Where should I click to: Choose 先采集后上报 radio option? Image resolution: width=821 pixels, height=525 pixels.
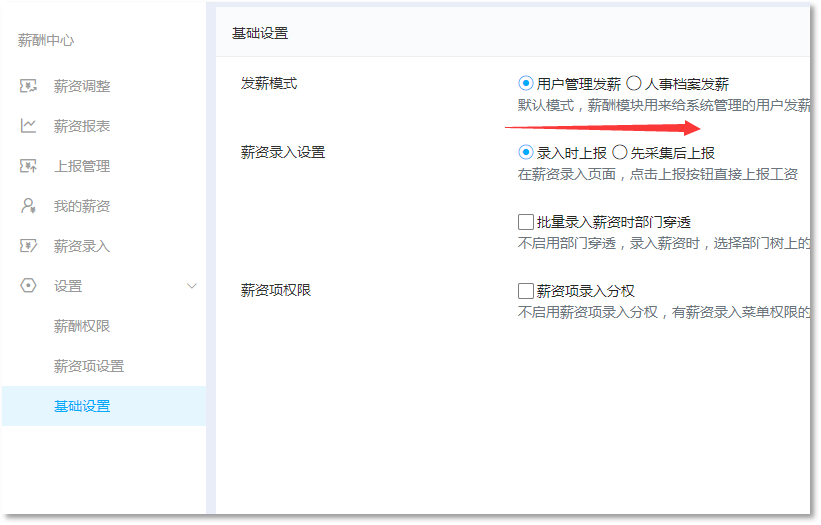click(620, 153)
